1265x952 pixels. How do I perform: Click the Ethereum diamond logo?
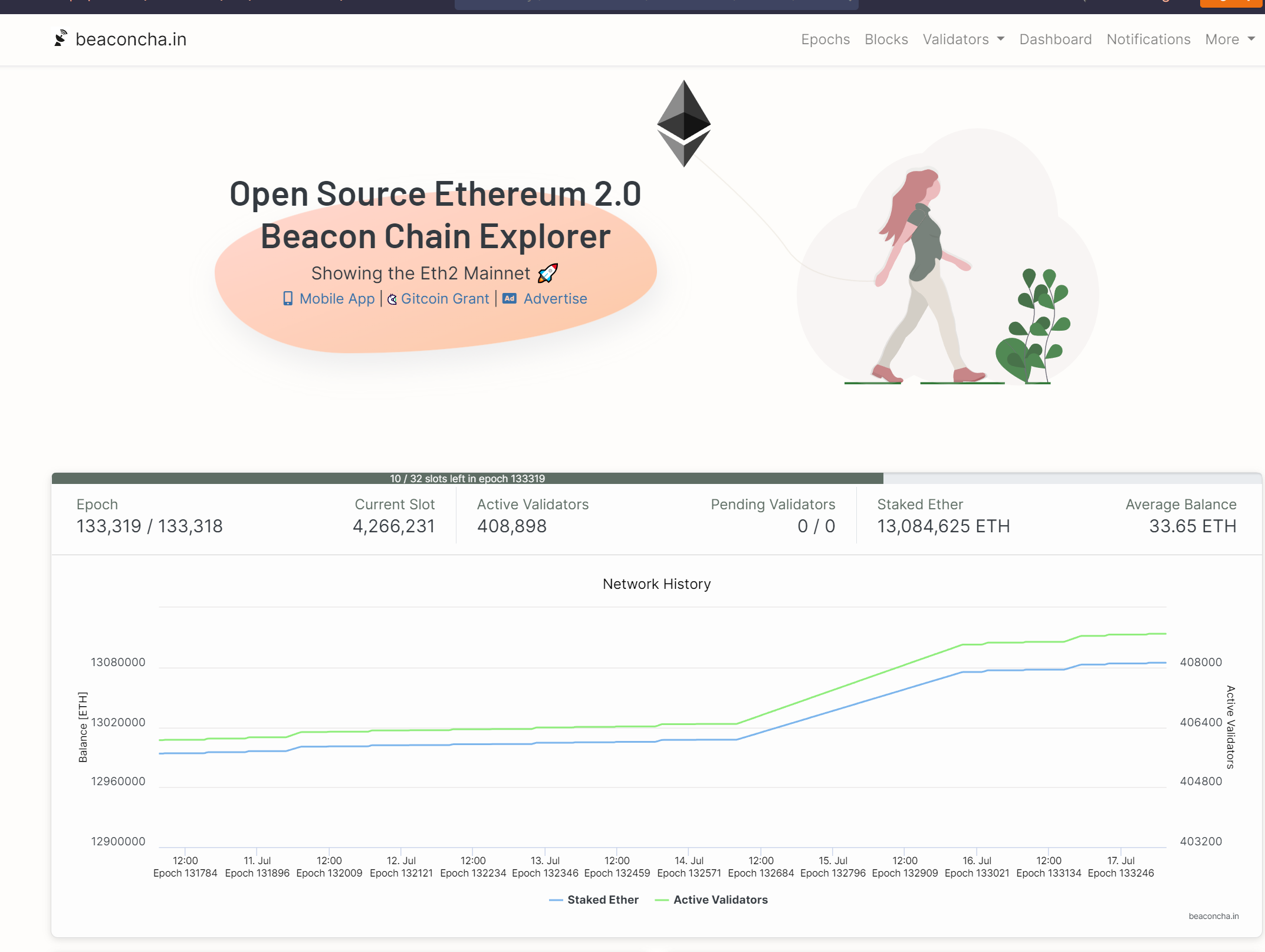(684, 123)
